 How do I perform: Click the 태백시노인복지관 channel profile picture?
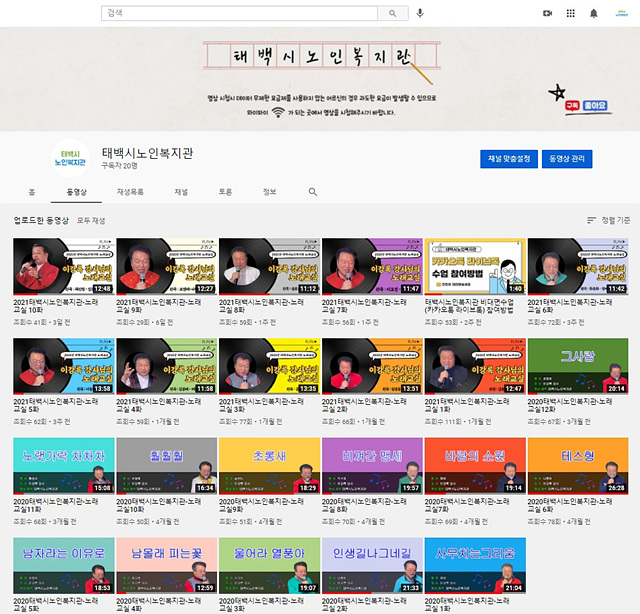(70, 158)
